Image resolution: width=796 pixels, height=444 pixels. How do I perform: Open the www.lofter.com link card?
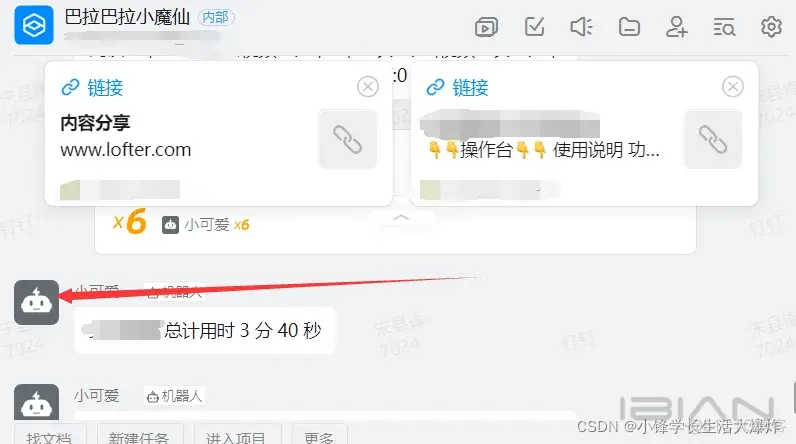pos(218,133)
